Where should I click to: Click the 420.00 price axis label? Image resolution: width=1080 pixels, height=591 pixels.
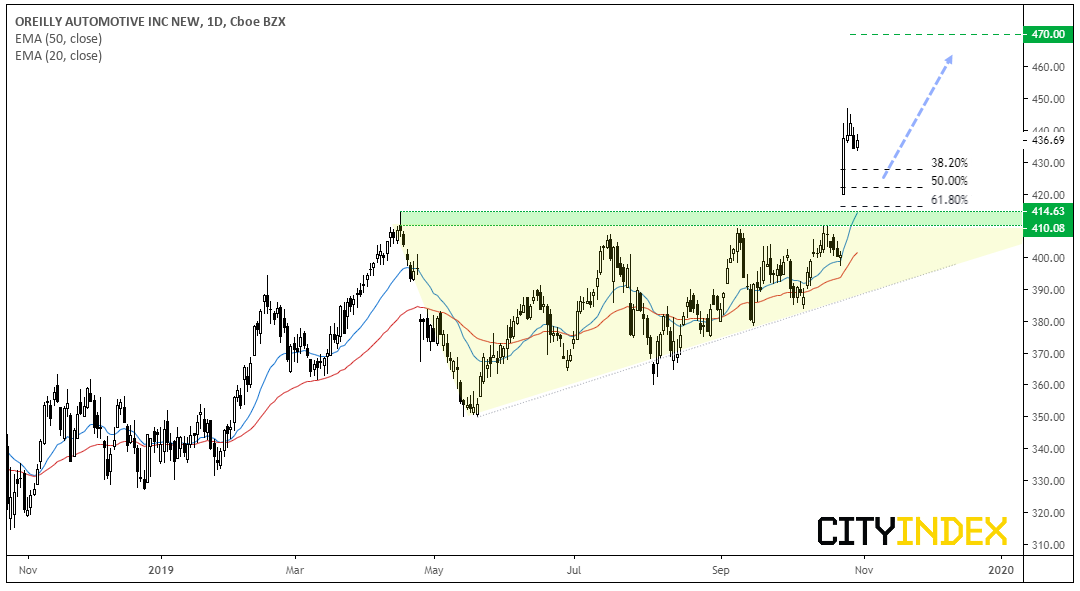tap(1048, 195)
